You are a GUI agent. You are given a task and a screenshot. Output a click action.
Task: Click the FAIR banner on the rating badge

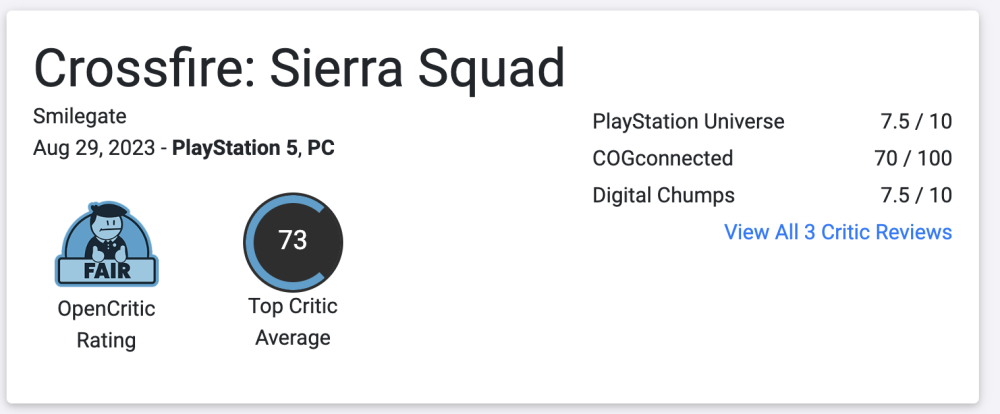(x=106, y=270)
